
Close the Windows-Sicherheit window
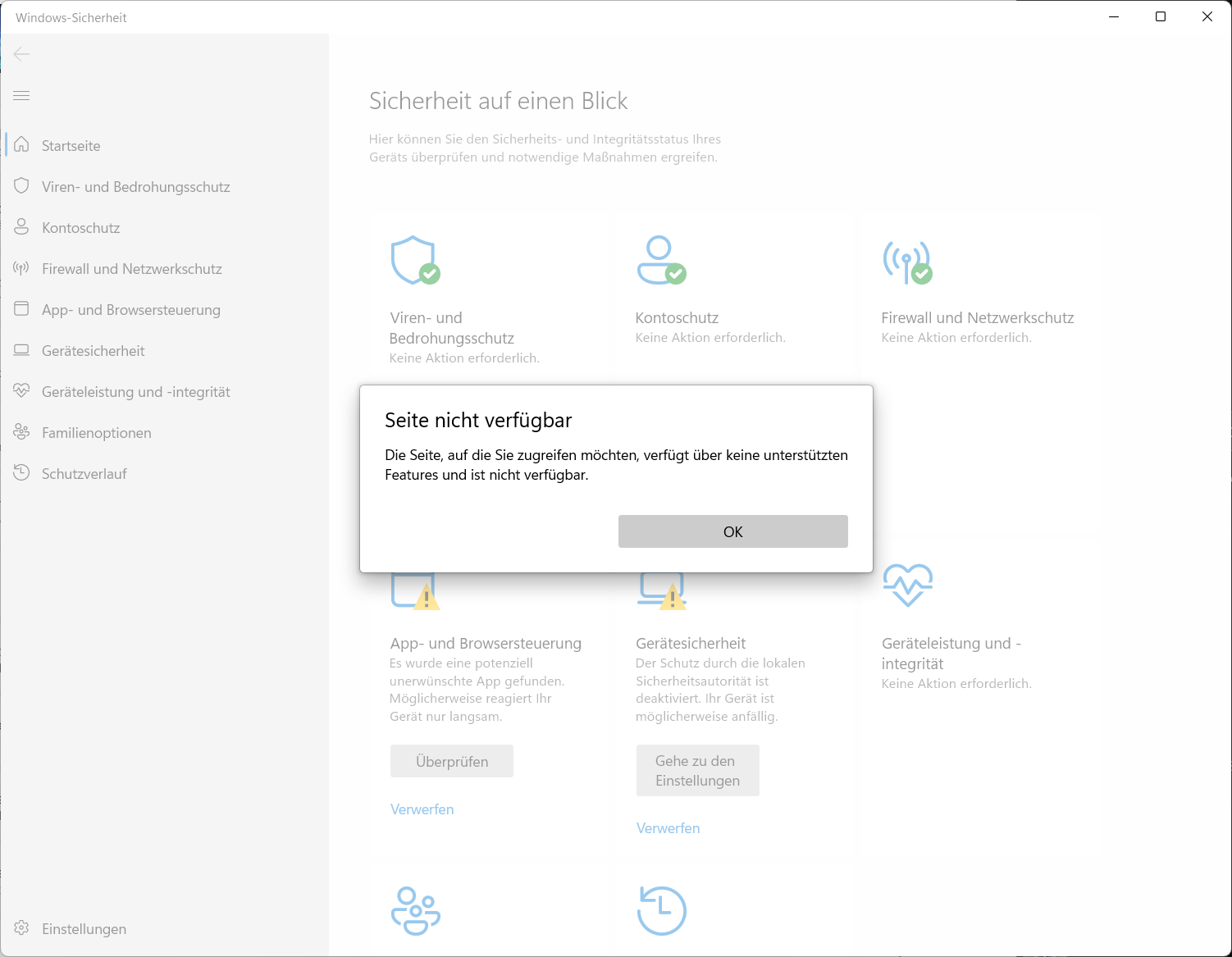tap(1207, 16)
